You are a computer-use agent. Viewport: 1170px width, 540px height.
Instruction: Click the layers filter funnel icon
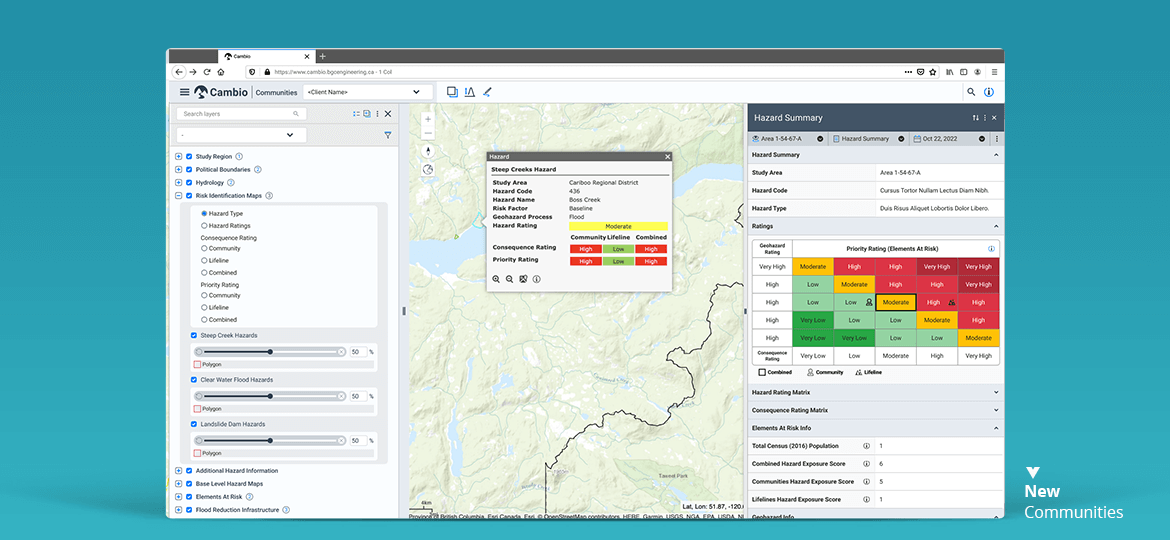click(388, 135)
